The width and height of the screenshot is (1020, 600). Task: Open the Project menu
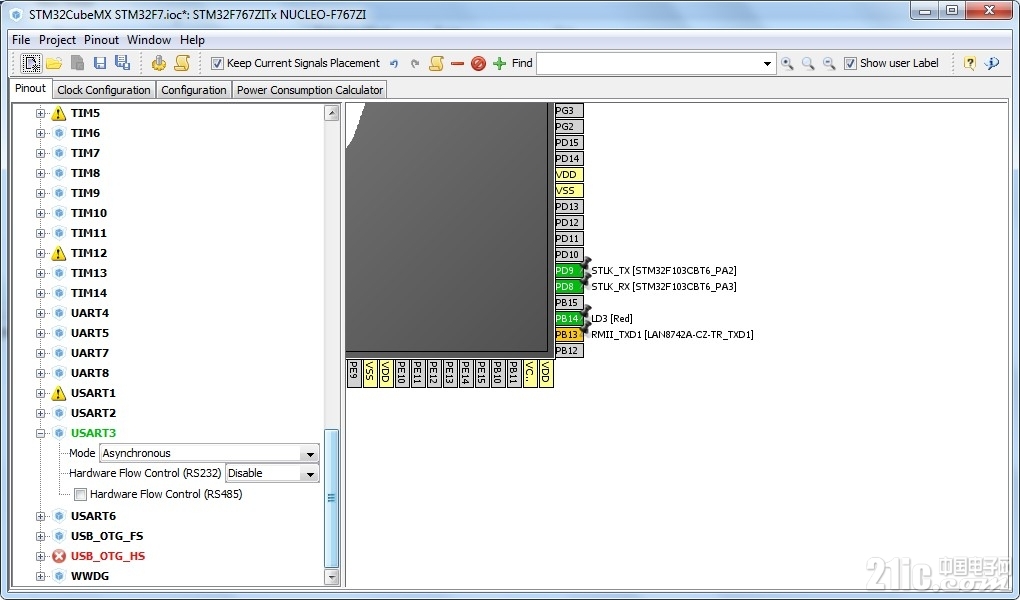click(x=57, y=40)
